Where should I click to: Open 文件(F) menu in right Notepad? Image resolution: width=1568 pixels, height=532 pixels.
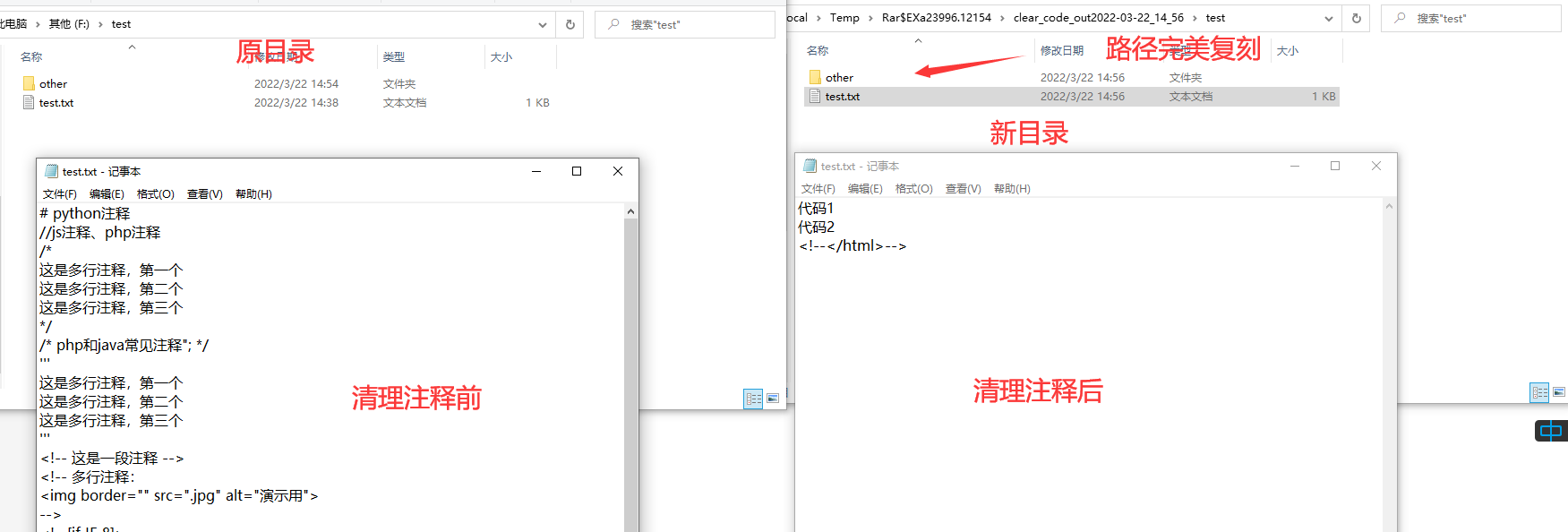point(818,189)
